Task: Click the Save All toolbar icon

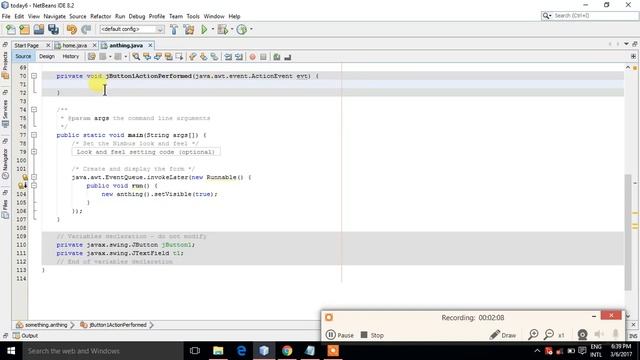Action: 53,29
